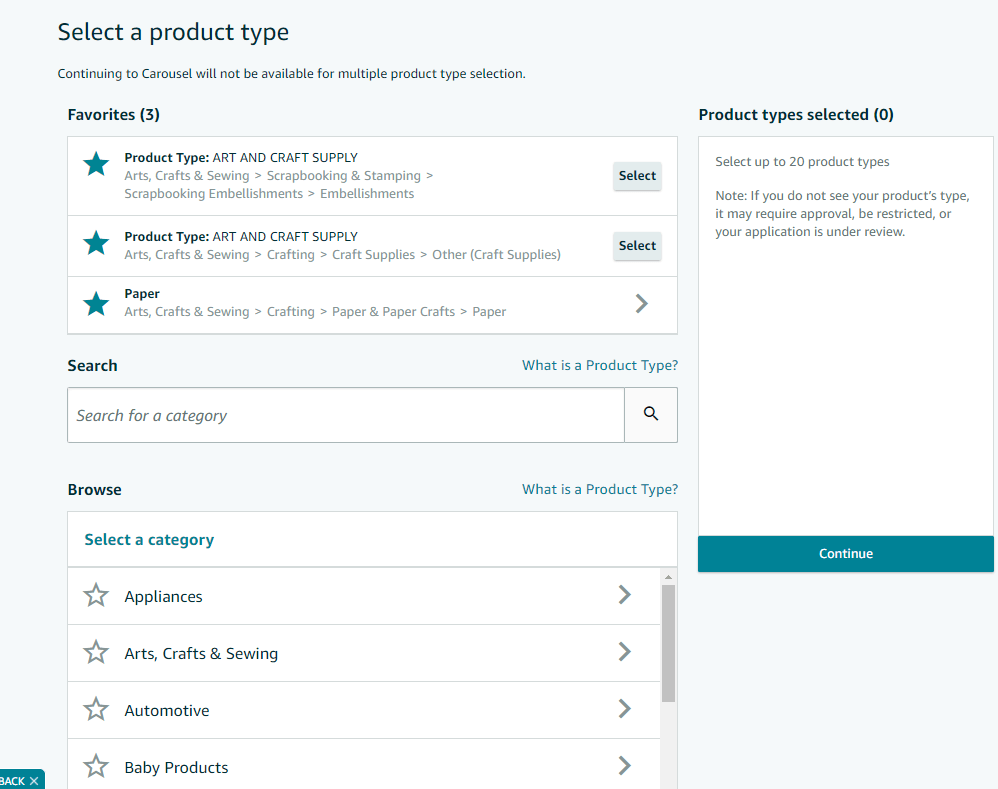Open "What is a Product Type?" beside Browse
This screenshot has width=998, height=789.
599,489
